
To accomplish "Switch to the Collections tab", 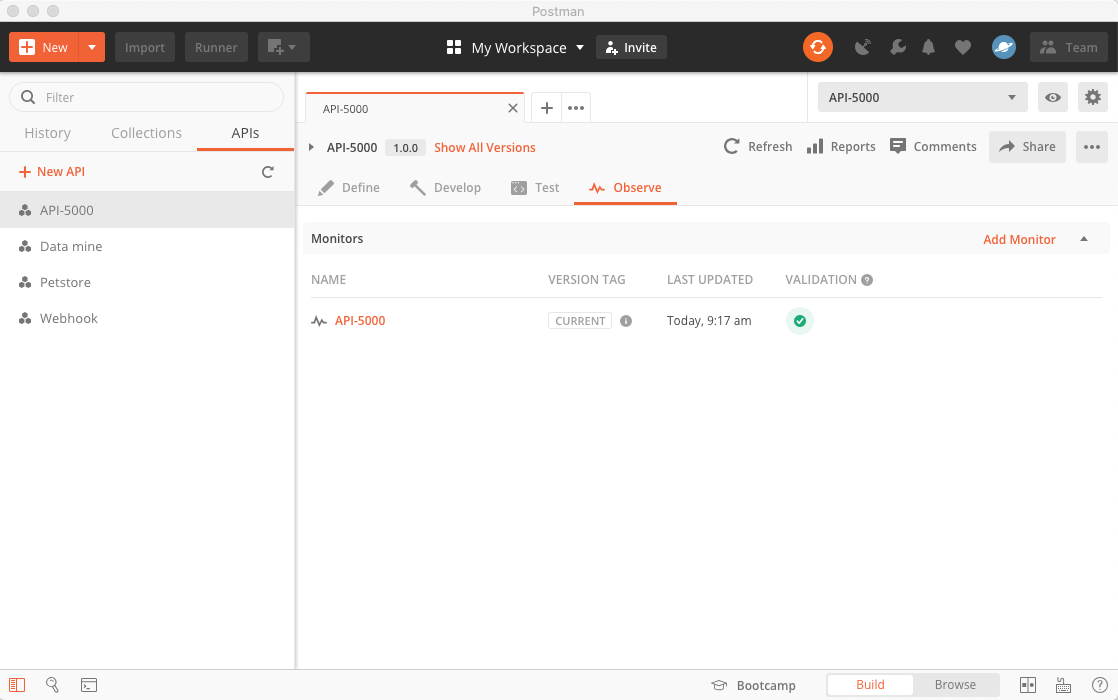I will pos(146,133).
